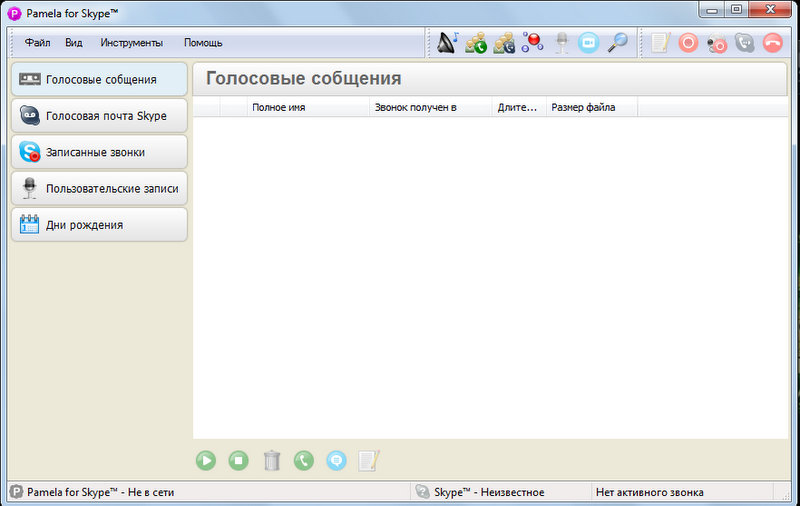The width and height of the screenshot is (800, 506).
Task: Click the contacts with green phone icon
Action: click(x=476, y=43)
